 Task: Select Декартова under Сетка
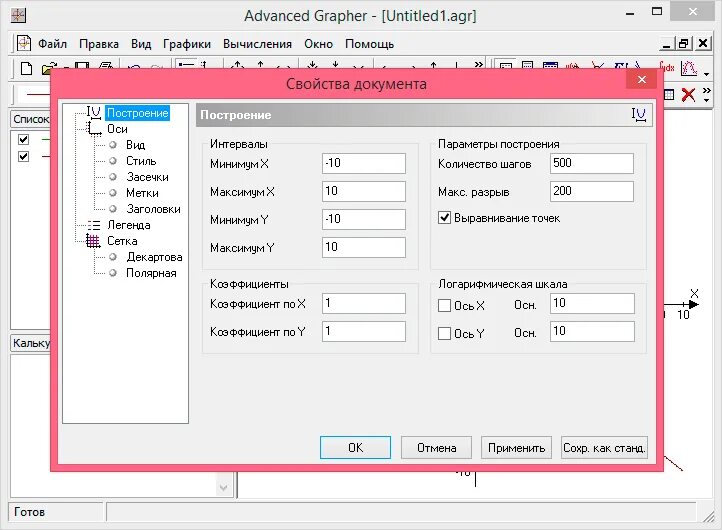coord(154,257)
